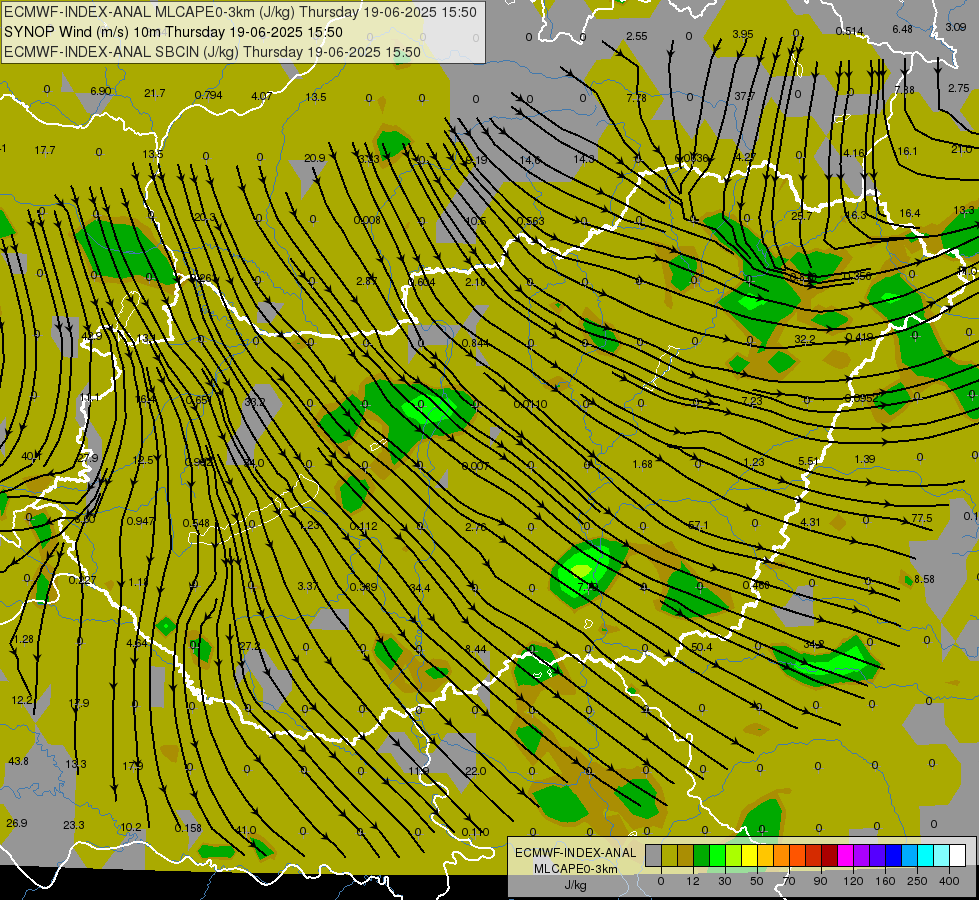Viewport: 979px width, 900px height.
Task: Select the dark red swatch in colorbar
Action: [829, 856]
